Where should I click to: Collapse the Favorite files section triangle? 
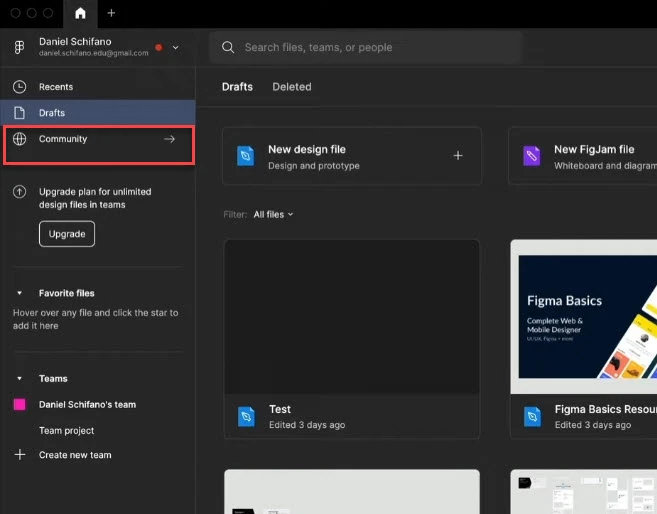[x=19, y=293]
